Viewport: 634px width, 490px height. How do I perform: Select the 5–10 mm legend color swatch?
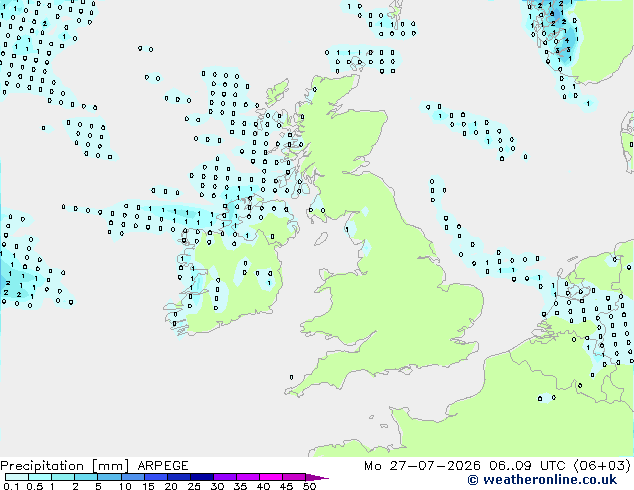click(109, 477)
